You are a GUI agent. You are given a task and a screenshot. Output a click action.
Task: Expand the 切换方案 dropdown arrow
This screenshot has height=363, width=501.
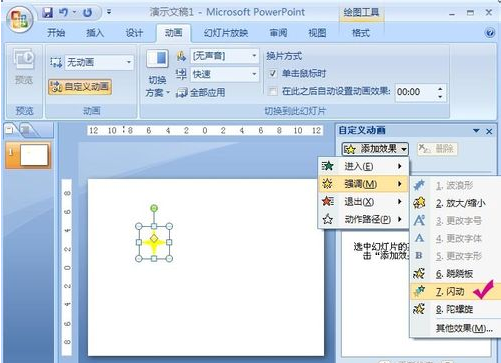168,92
